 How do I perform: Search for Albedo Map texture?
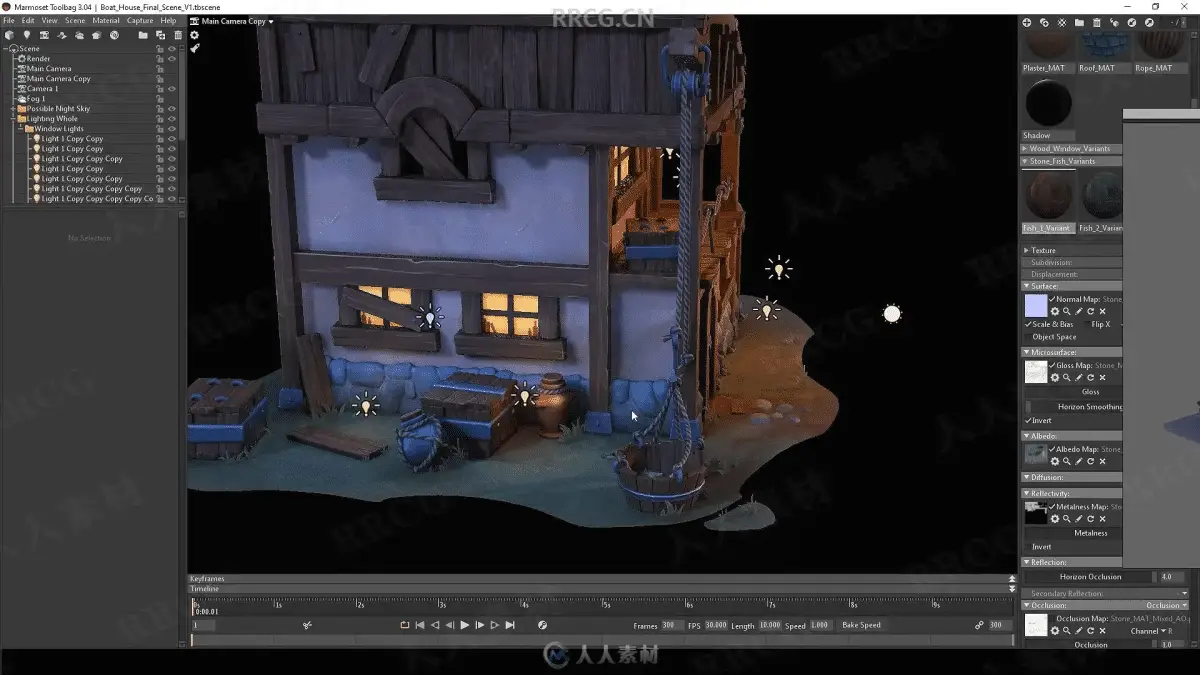tap(1067, 462)
